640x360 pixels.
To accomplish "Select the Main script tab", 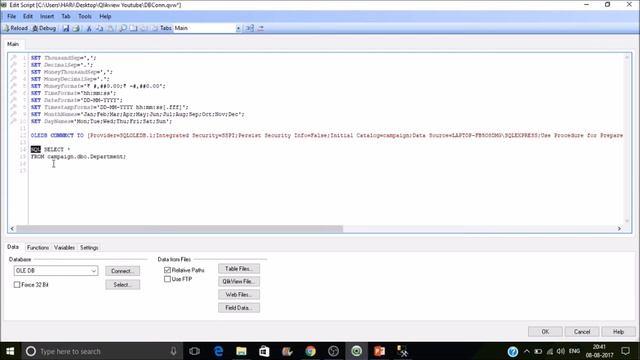I will tap(13, 44).
